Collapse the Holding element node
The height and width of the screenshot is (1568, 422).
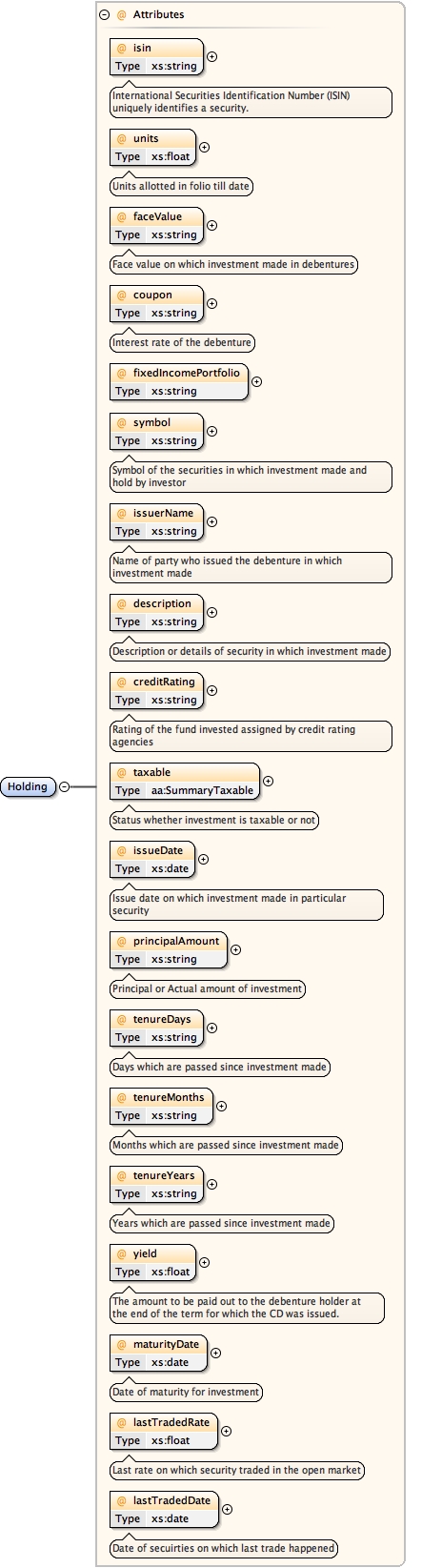pos(64,786)
